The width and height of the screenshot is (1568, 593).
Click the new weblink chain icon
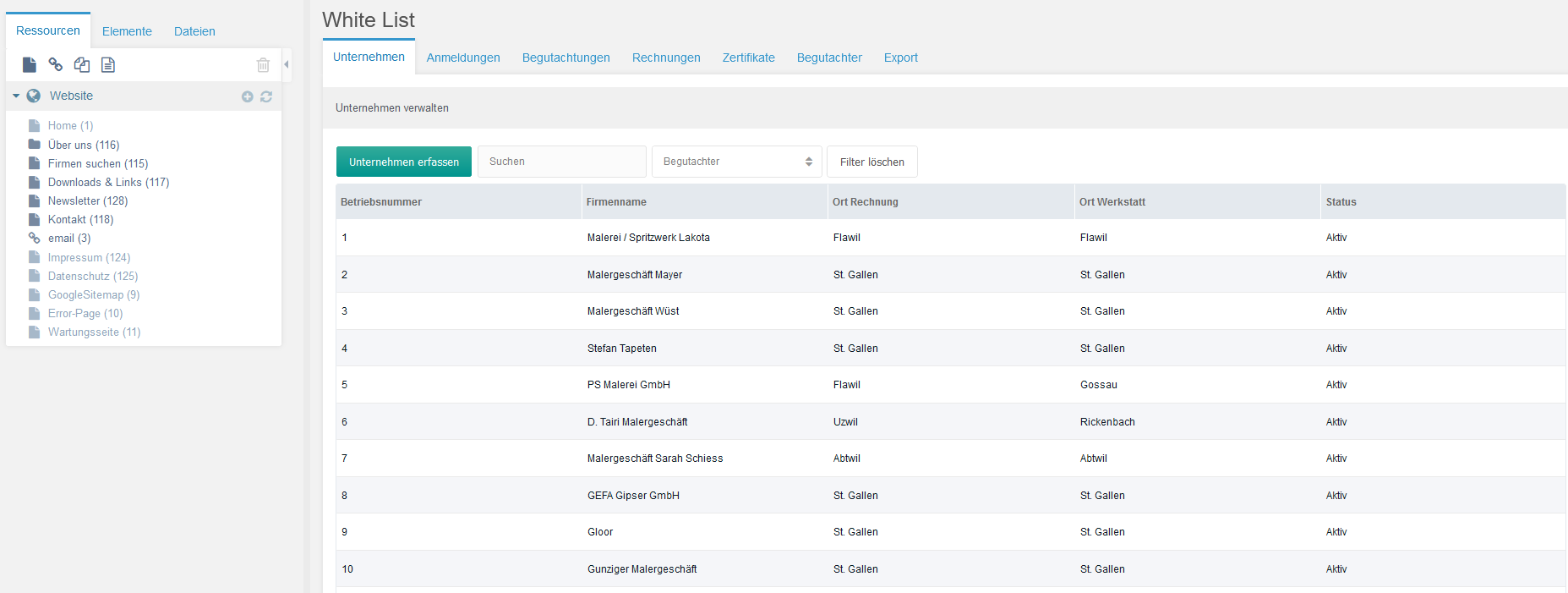(x=56, y=65)
